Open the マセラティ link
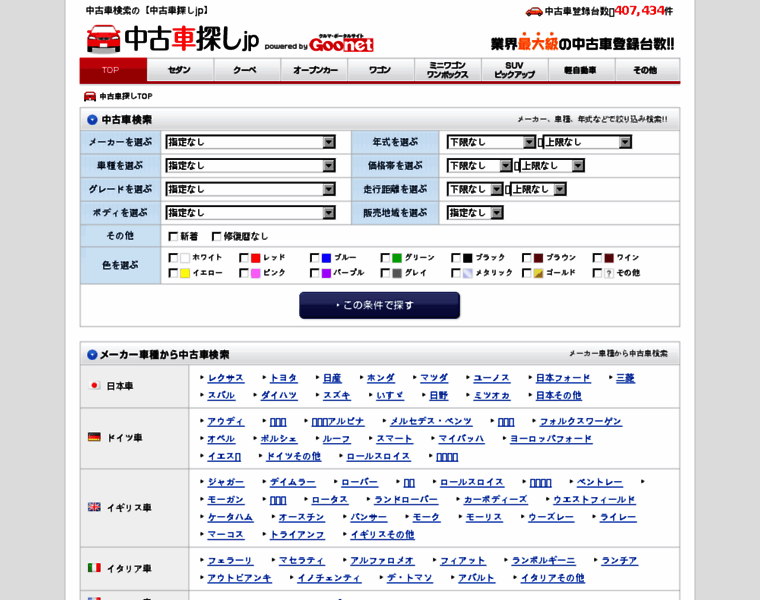 point(301,561)
